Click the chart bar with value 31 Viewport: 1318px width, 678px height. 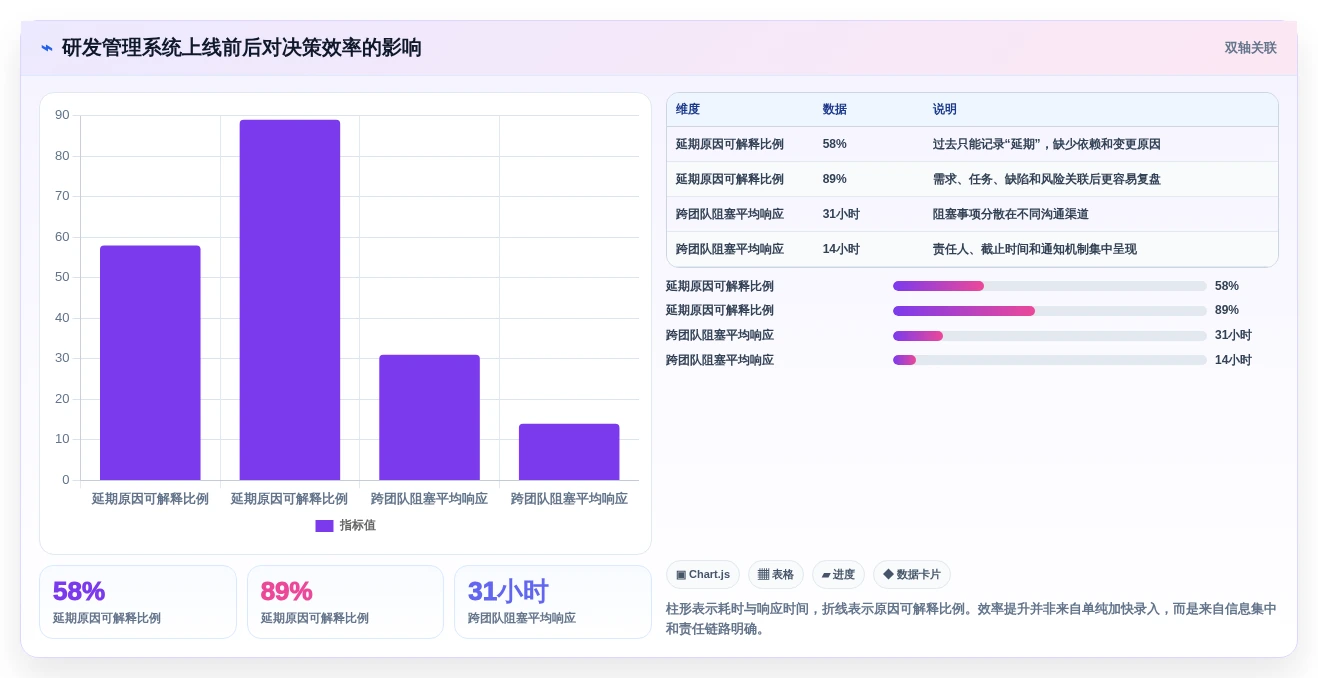[429, 418]
